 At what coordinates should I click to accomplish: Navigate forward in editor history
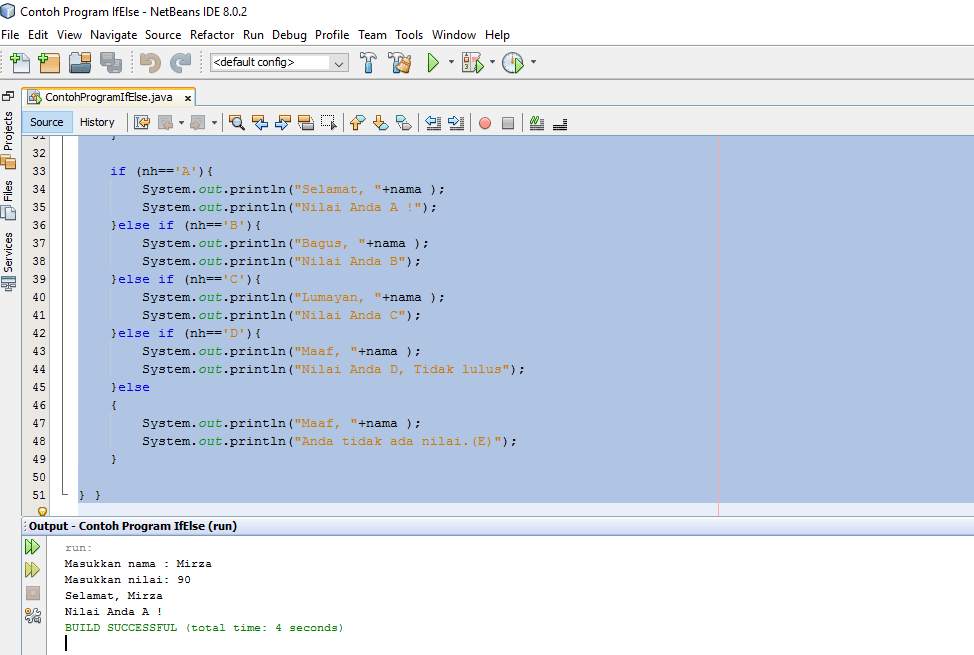[198, 122]
